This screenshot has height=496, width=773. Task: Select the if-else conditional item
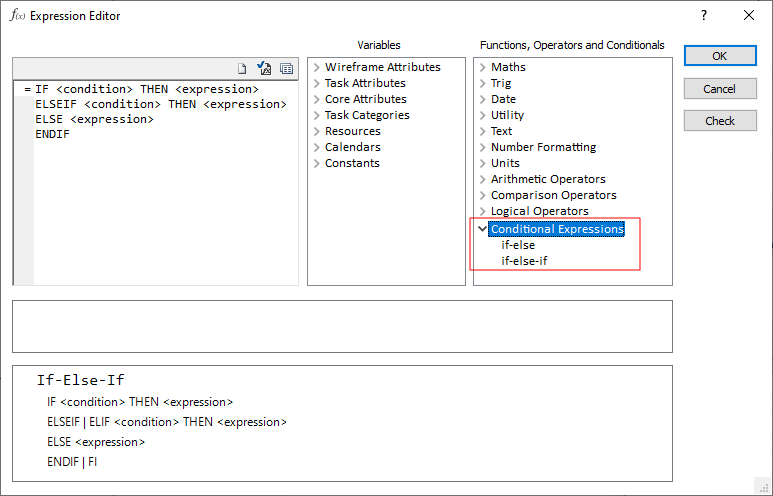pos(518,245)
